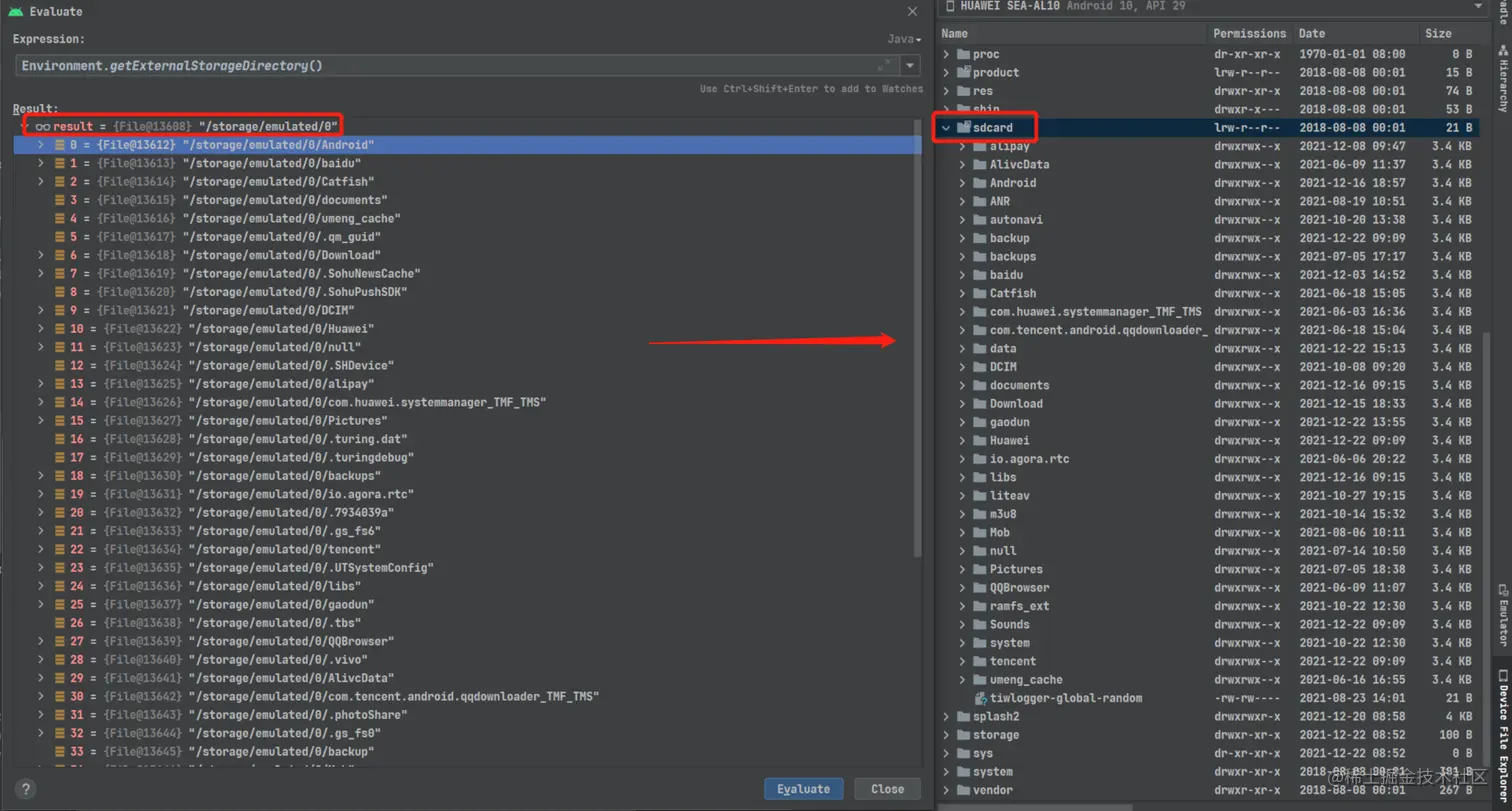The height and width of the screenshot is (811, 1512).
Task: Click the autonavi folder icon
Action: (981, 219)
